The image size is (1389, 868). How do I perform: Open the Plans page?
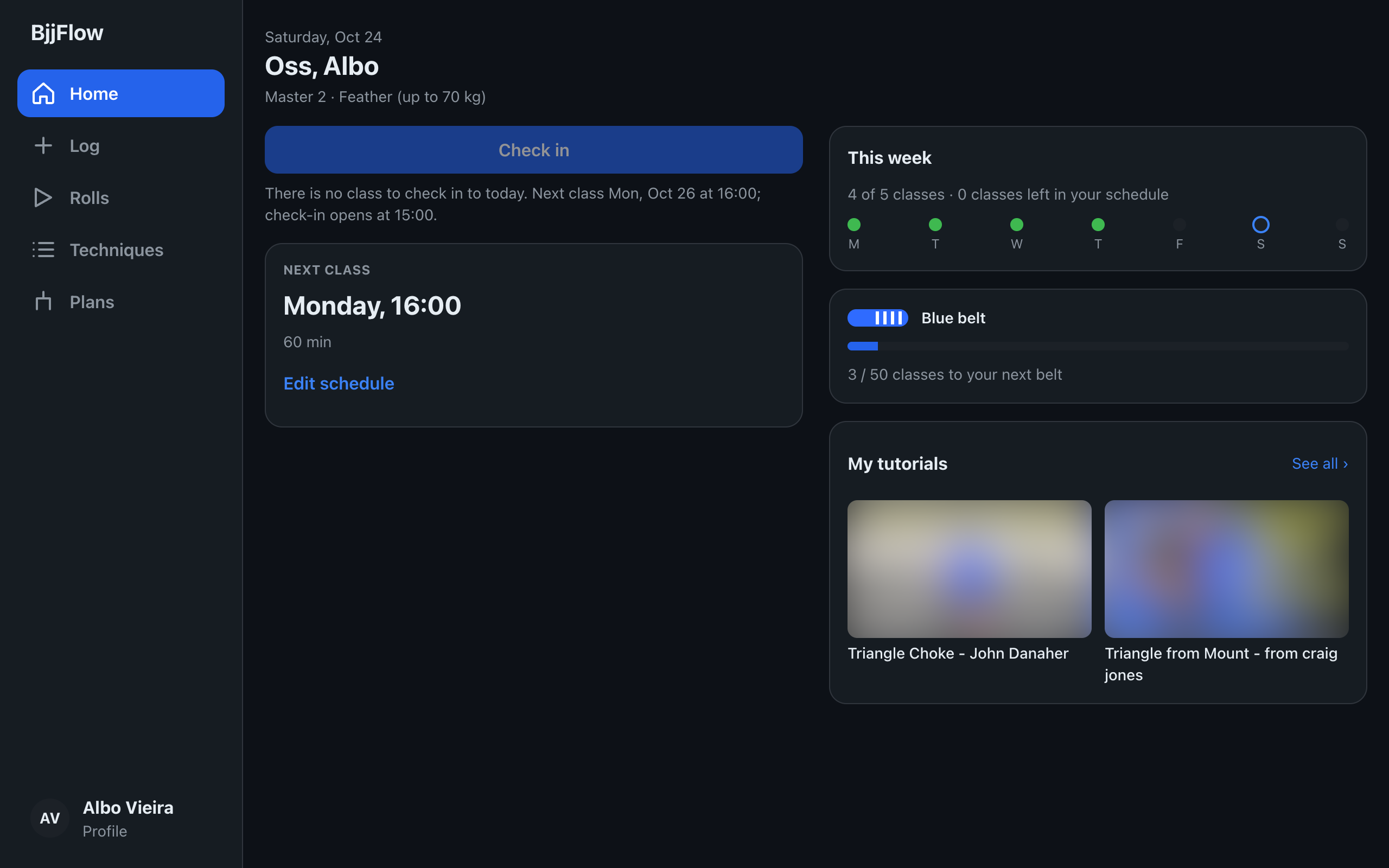[120, 302]
